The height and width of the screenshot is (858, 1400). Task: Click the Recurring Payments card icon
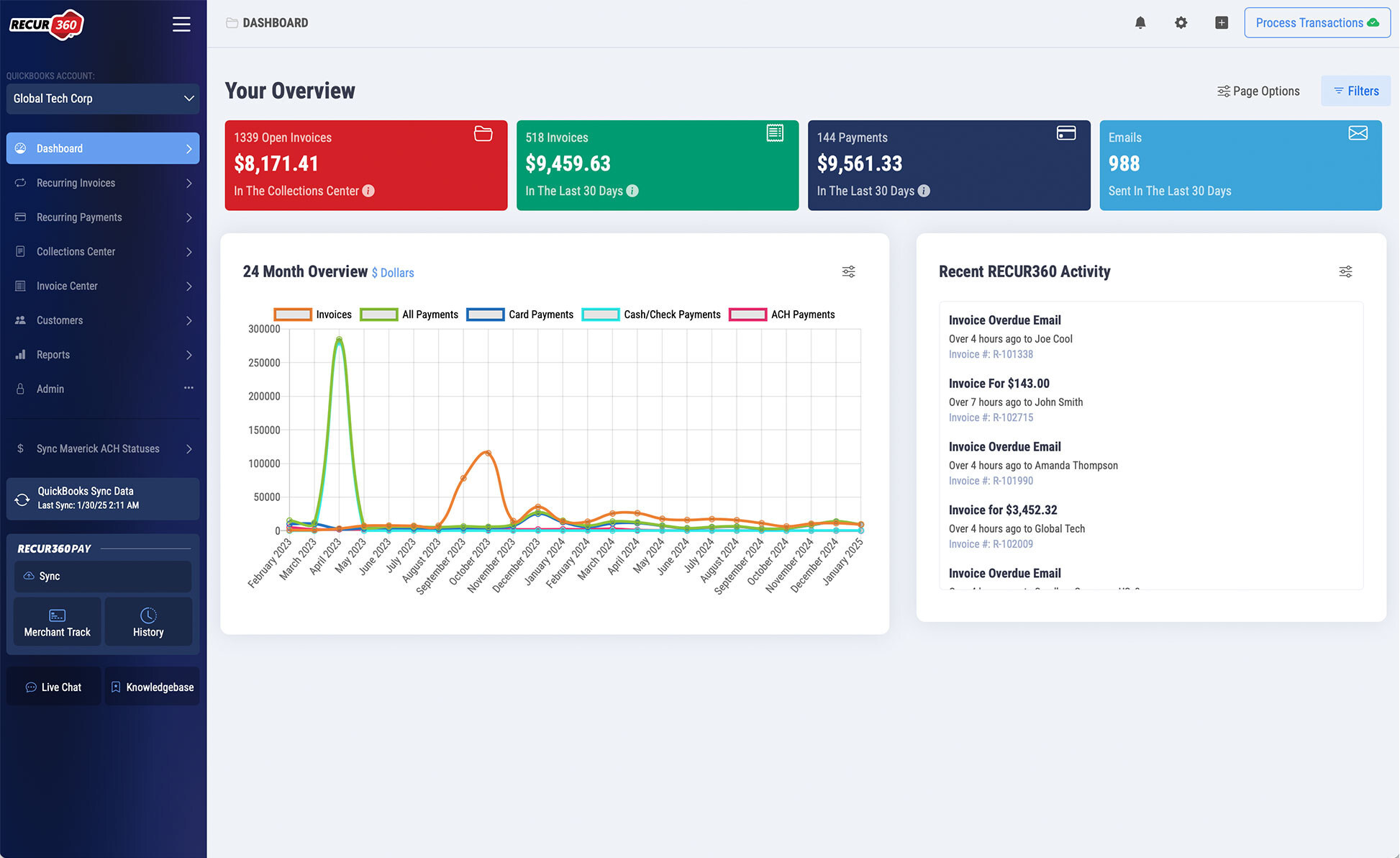tap(21, 217)
